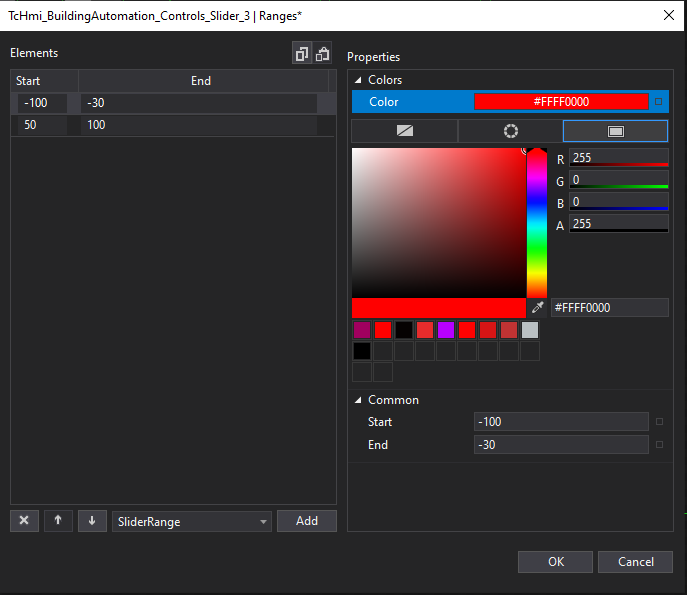Click the large red current color preview bar
This screenshot has width=687, height=595.
click(439, 308)
